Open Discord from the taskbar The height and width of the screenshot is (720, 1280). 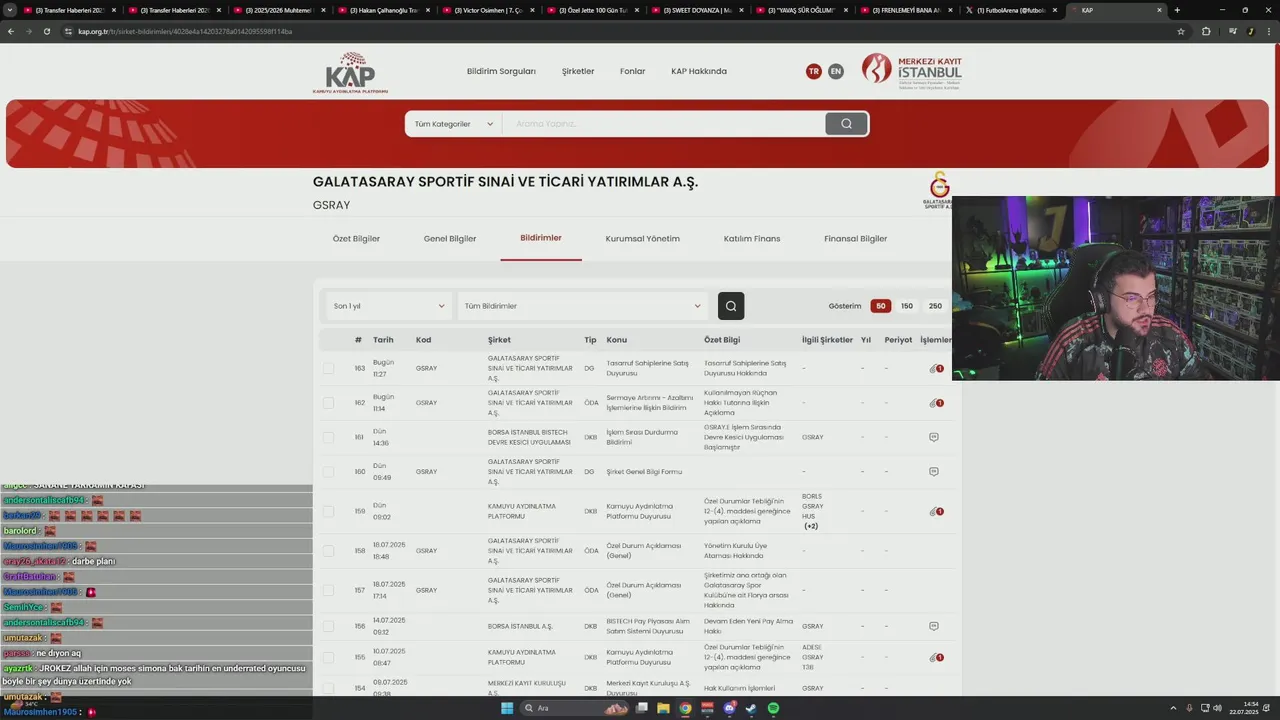[730, 708]
